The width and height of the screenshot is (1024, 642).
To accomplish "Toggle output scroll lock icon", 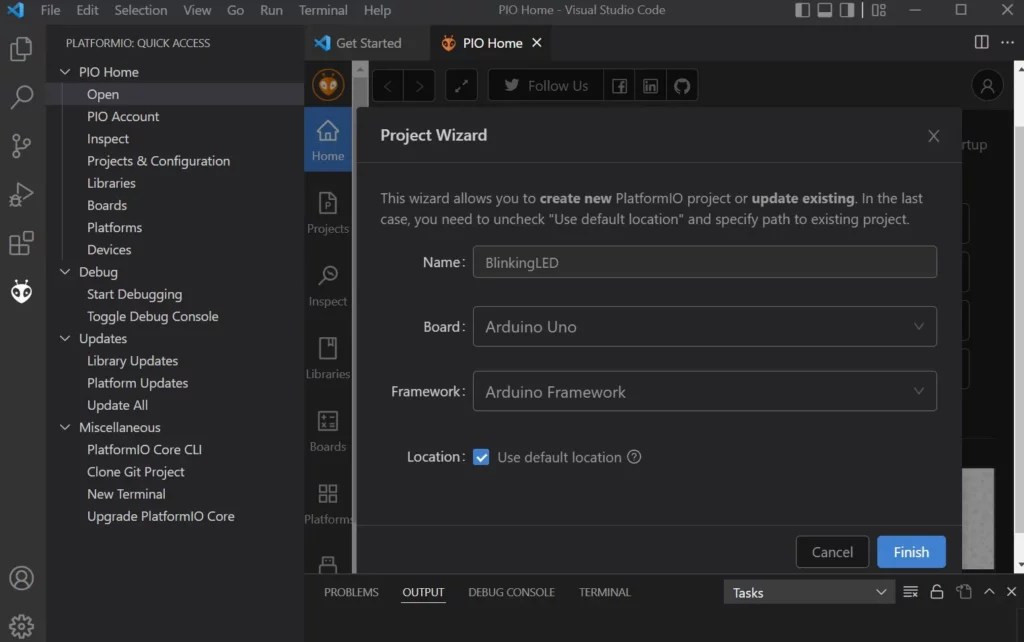I will coord(936,592).
